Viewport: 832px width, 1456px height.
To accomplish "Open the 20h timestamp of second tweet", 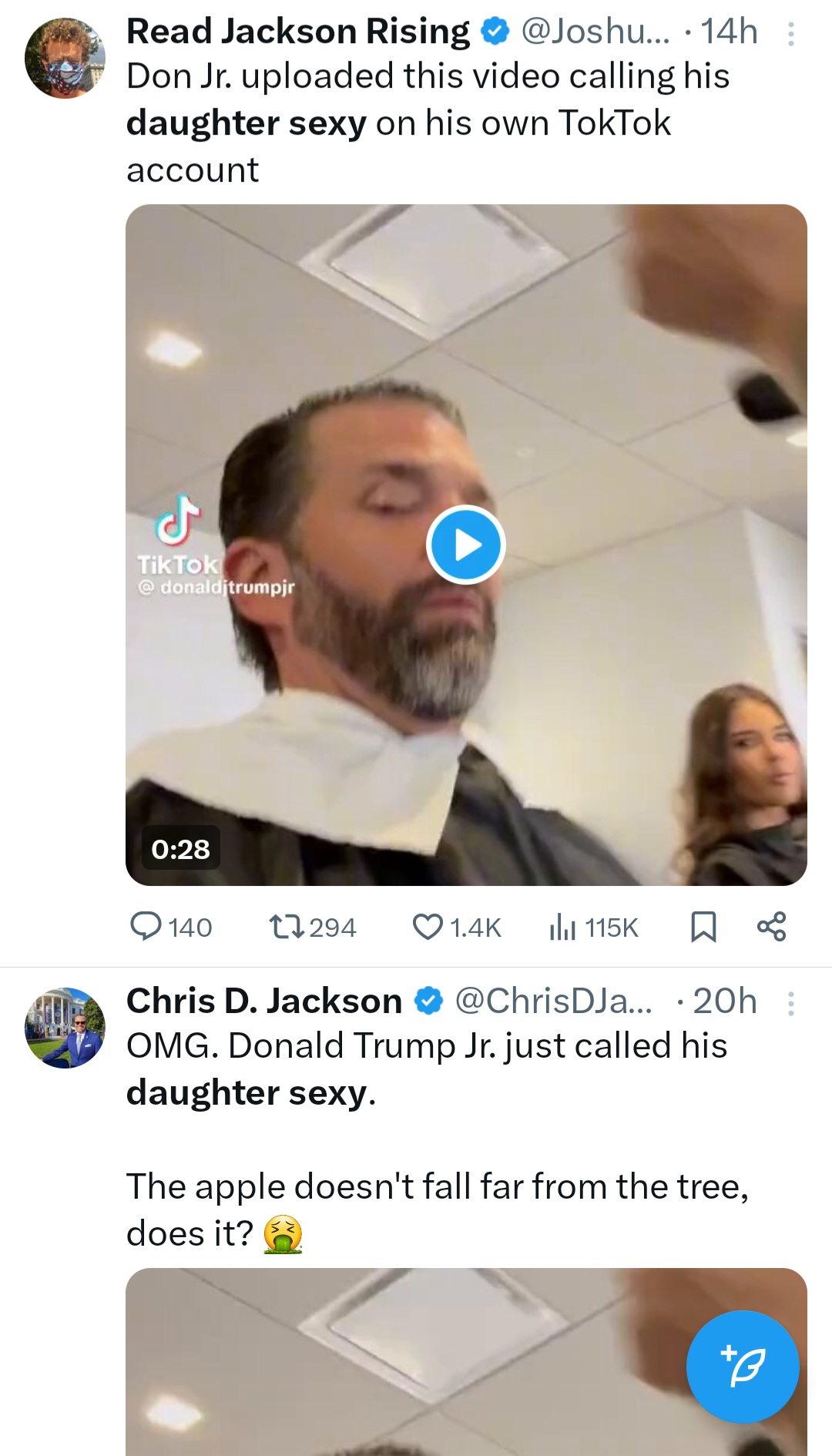I will tap(724, 1001).
